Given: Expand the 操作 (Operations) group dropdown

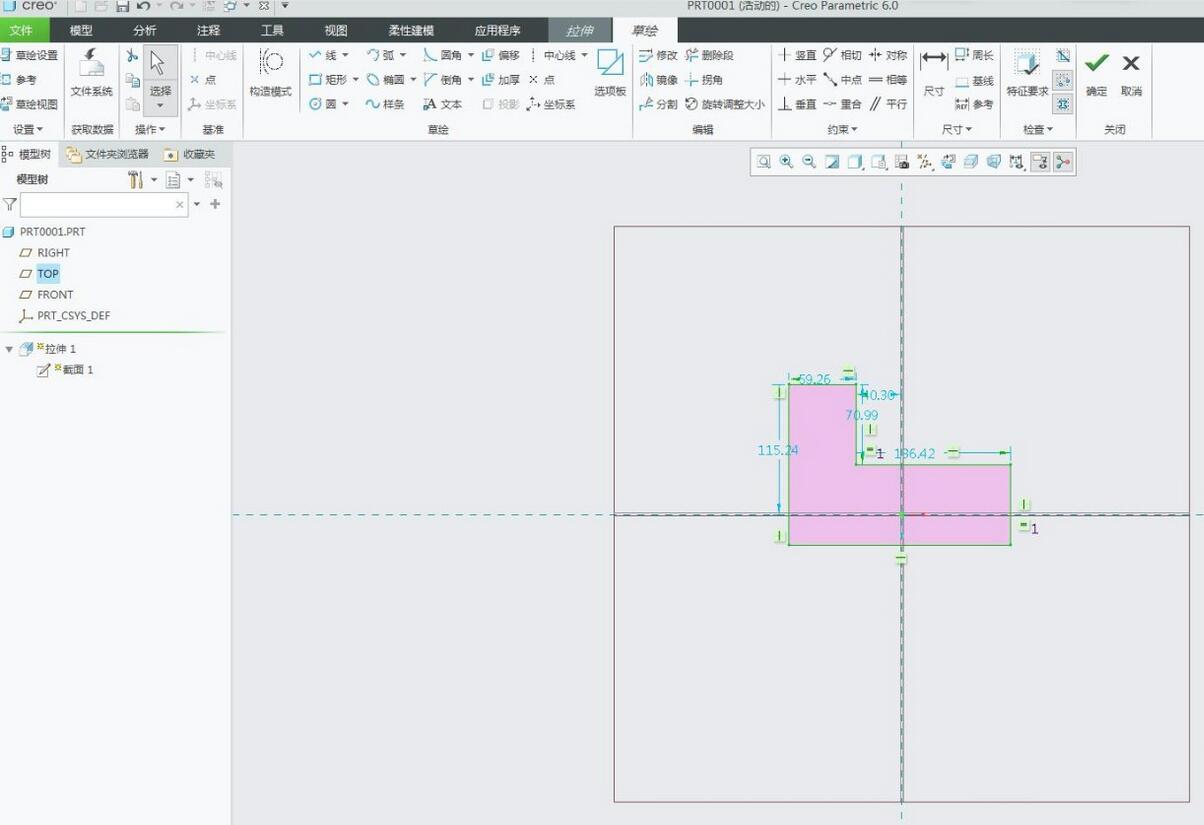Looking at the screenshot, I should [151, 130].
